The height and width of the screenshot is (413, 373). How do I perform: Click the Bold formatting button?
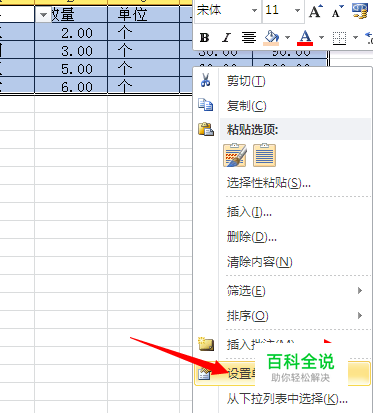tap(204, 38)
